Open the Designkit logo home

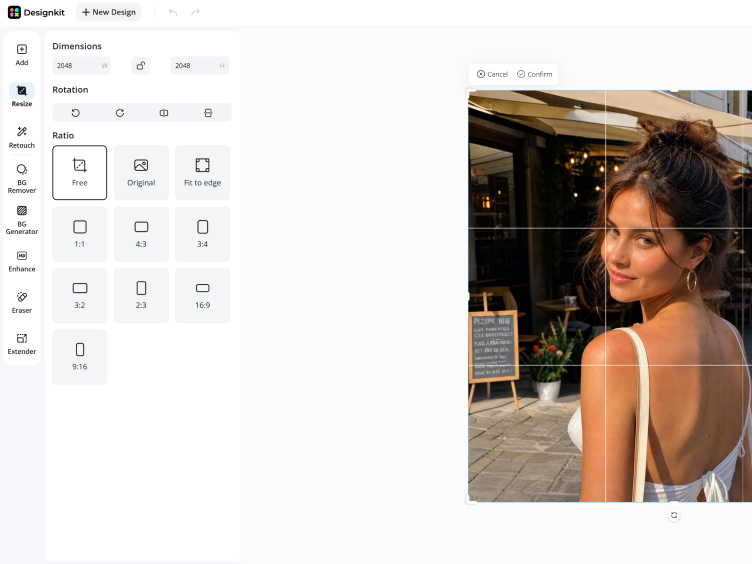[x=36, y=12]
